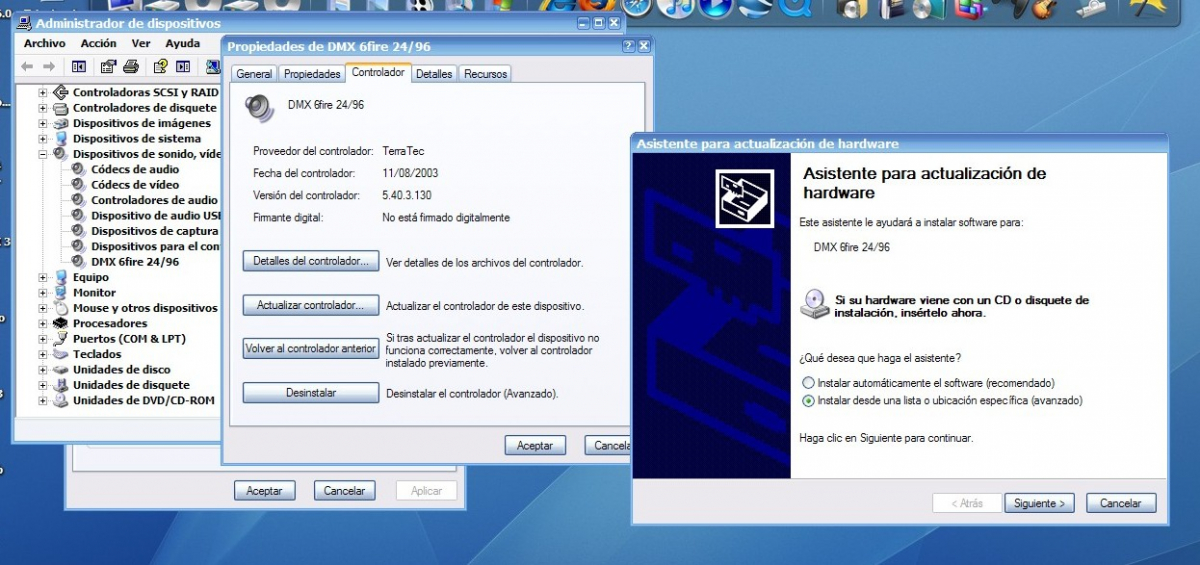1200x565 pixels.
Task: Click the Procesadores chip icon
Action: (x=61, y=323)
